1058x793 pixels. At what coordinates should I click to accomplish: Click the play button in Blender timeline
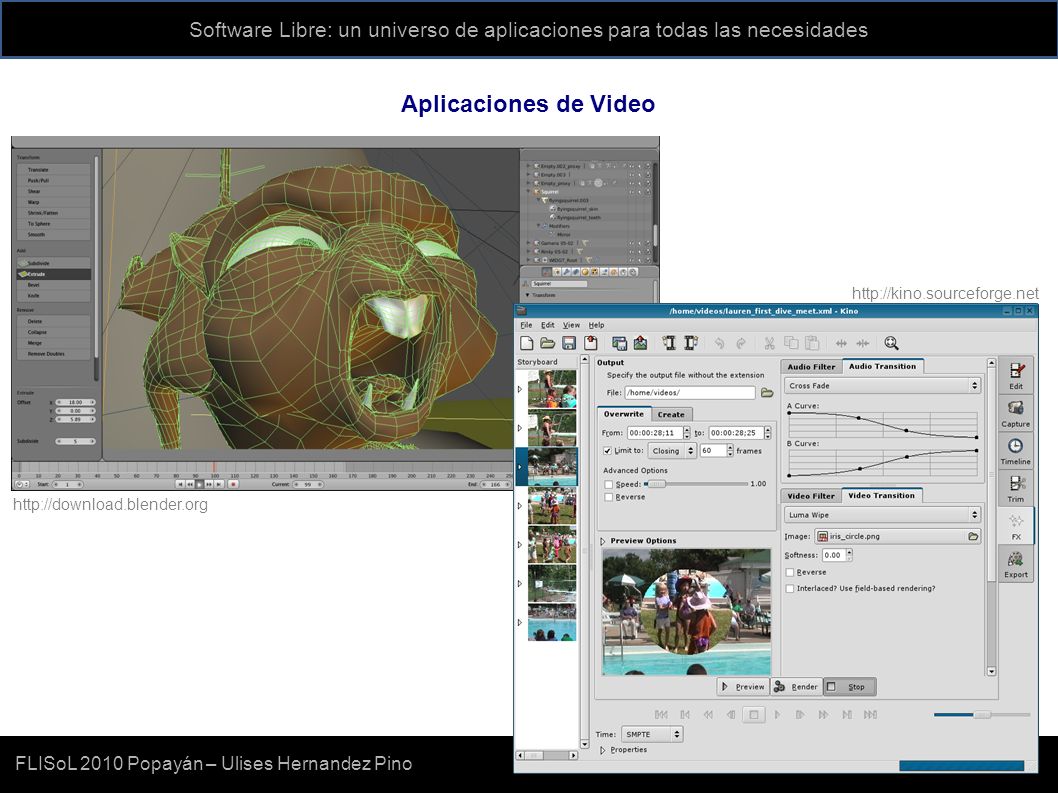199,484
